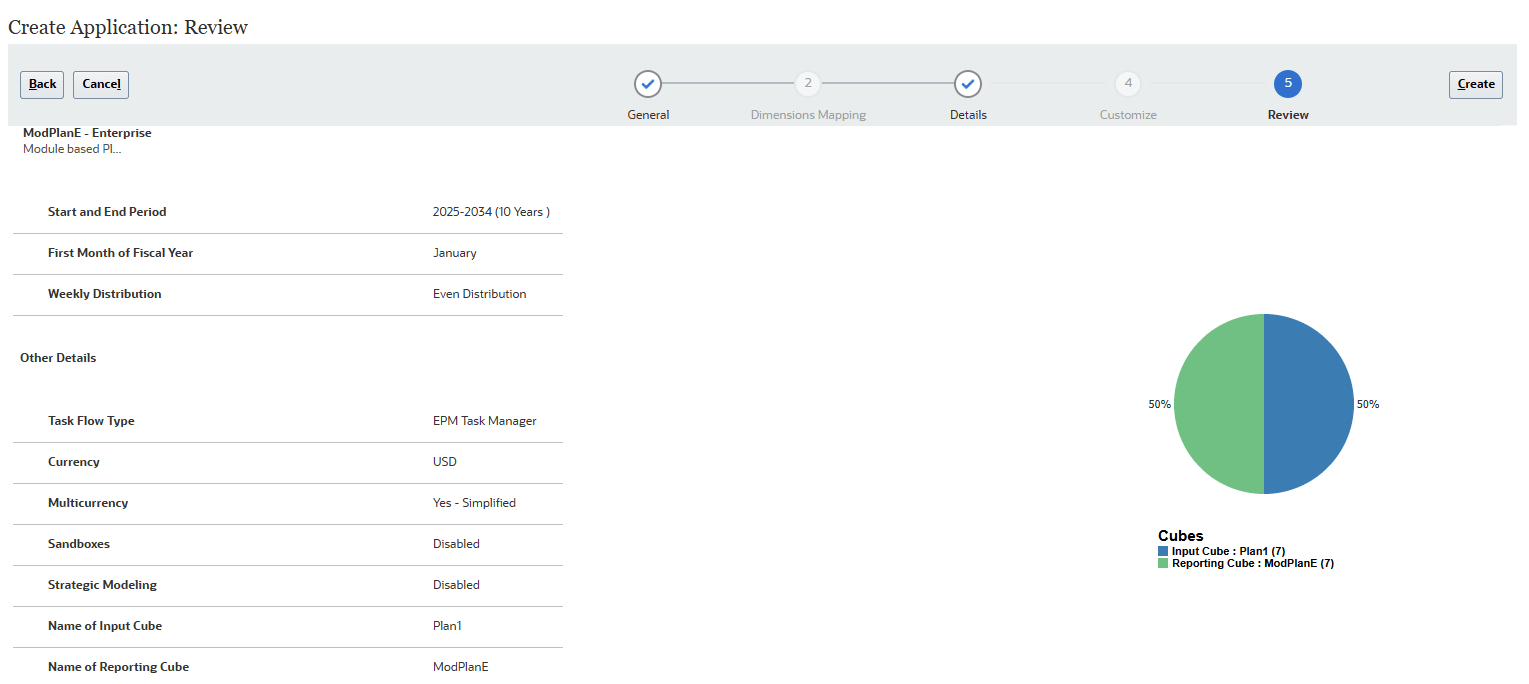Click the General step label

pyautogui.click(x=648, y=115)
